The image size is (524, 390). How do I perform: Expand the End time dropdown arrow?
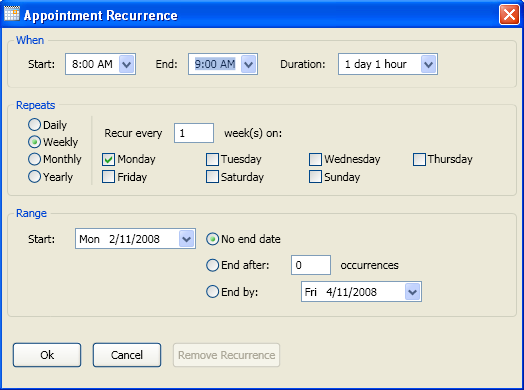click(x=248, y=64)
